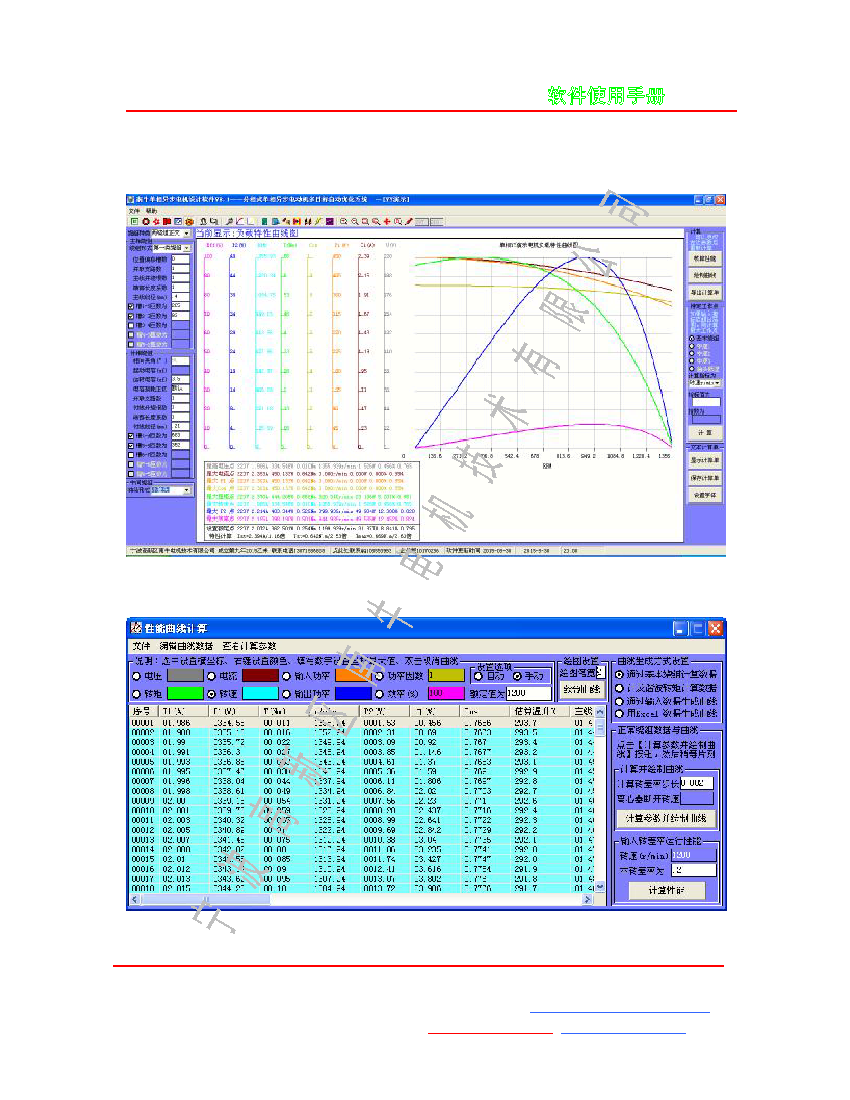Click the data row numbered 0015

pyautogui.click(x=363, y=859)
